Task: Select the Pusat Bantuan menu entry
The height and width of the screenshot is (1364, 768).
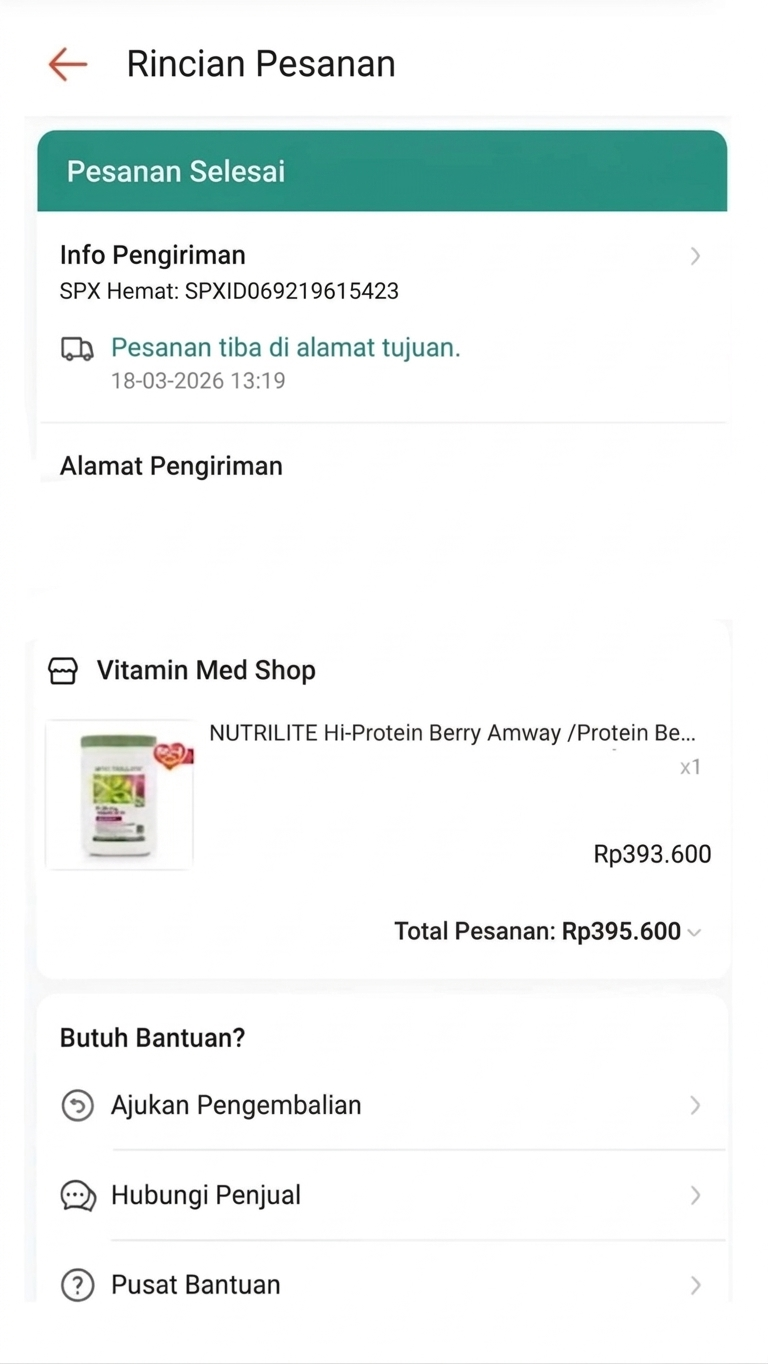Action: 196,1285
